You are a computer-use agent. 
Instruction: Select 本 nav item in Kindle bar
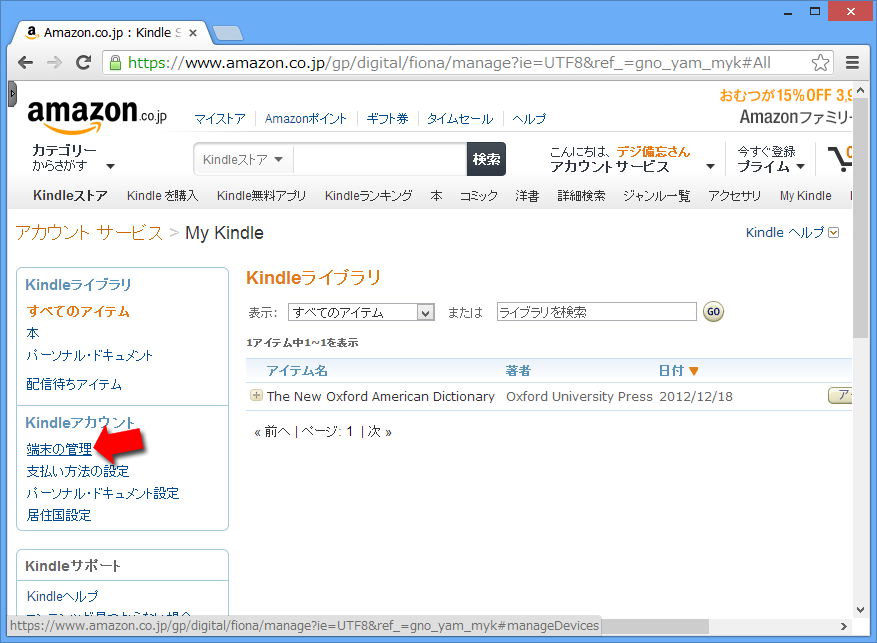pyautogui.click(x=436, y=195)
